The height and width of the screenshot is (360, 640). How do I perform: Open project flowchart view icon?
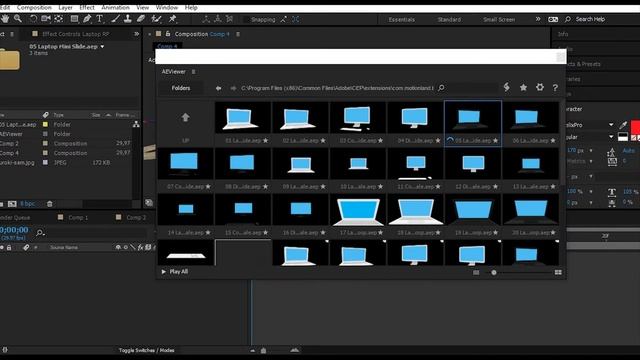coord(136,124)
